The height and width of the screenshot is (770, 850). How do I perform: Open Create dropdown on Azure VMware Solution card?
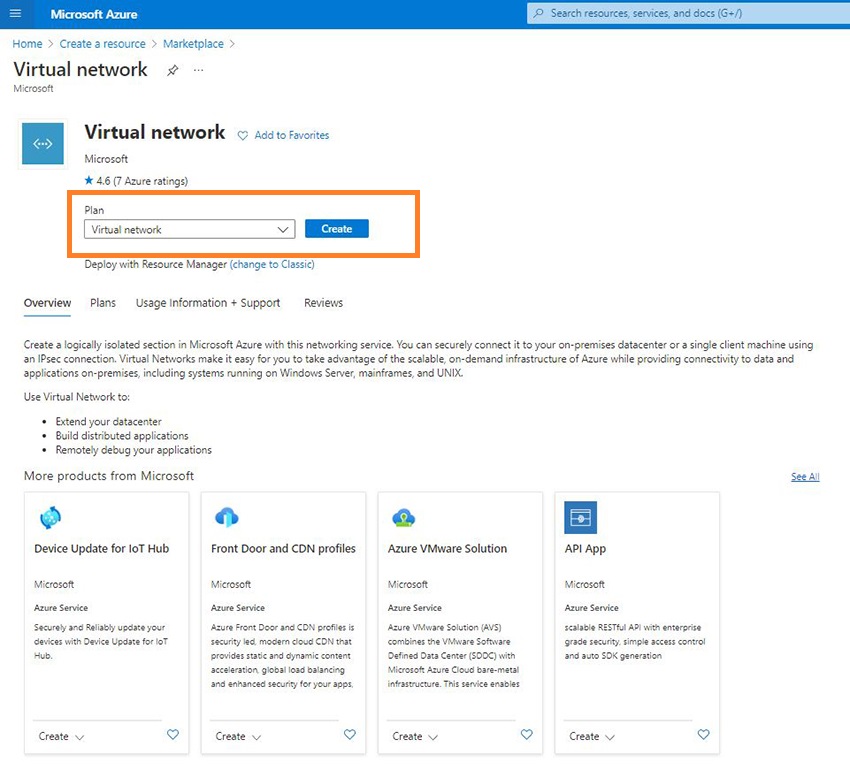coord(415,737)
